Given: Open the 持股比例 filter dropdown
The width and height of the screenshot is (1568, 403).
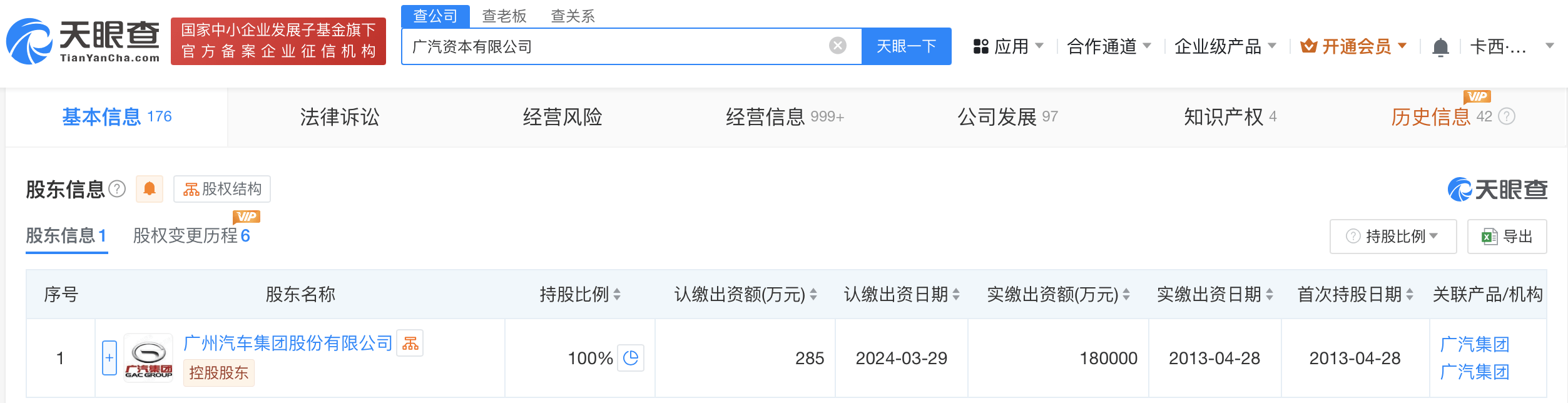Looking at the screenshot, I should click(x=1393, y=237).
